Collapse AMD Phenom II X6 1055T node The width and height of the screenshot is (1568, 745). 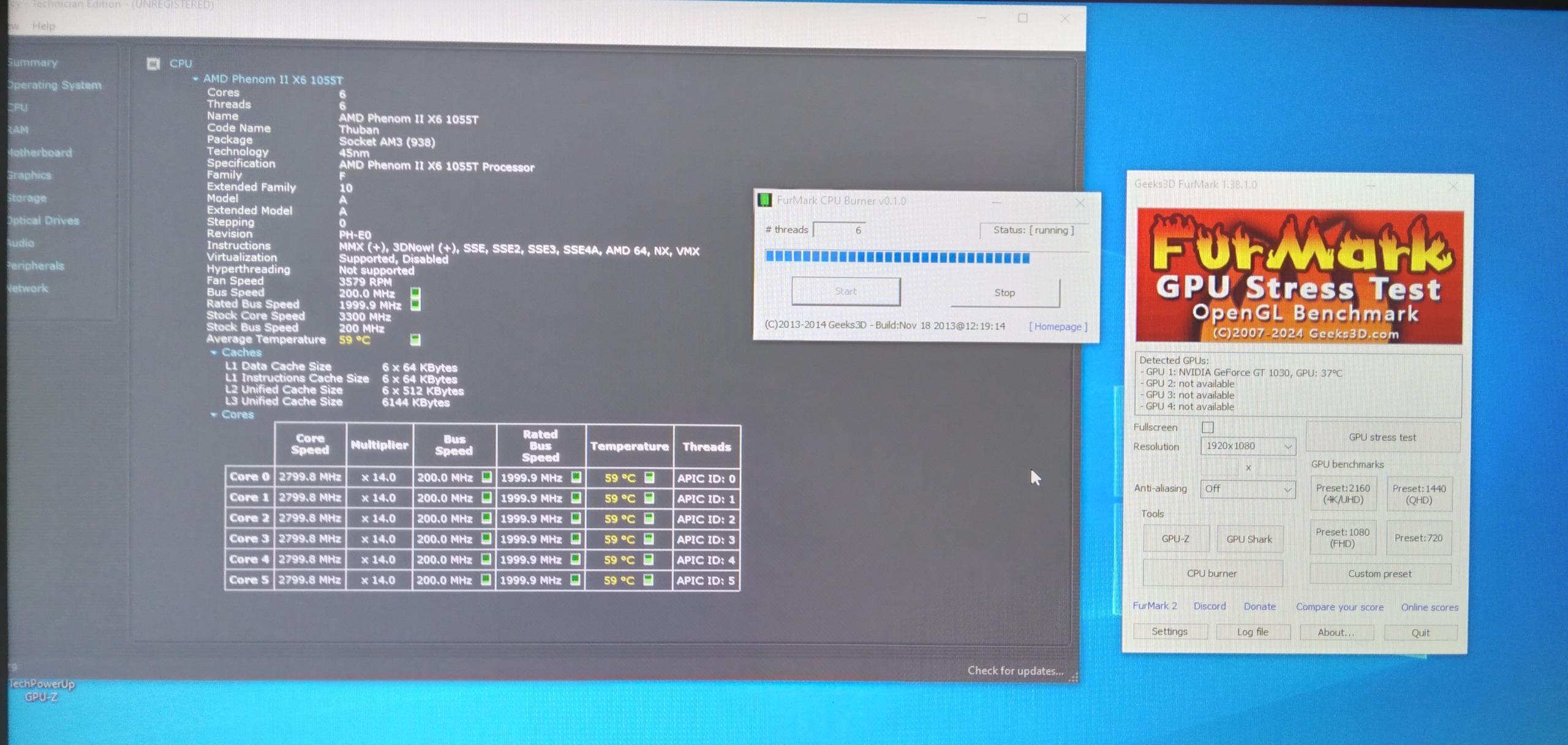(195, 79)
